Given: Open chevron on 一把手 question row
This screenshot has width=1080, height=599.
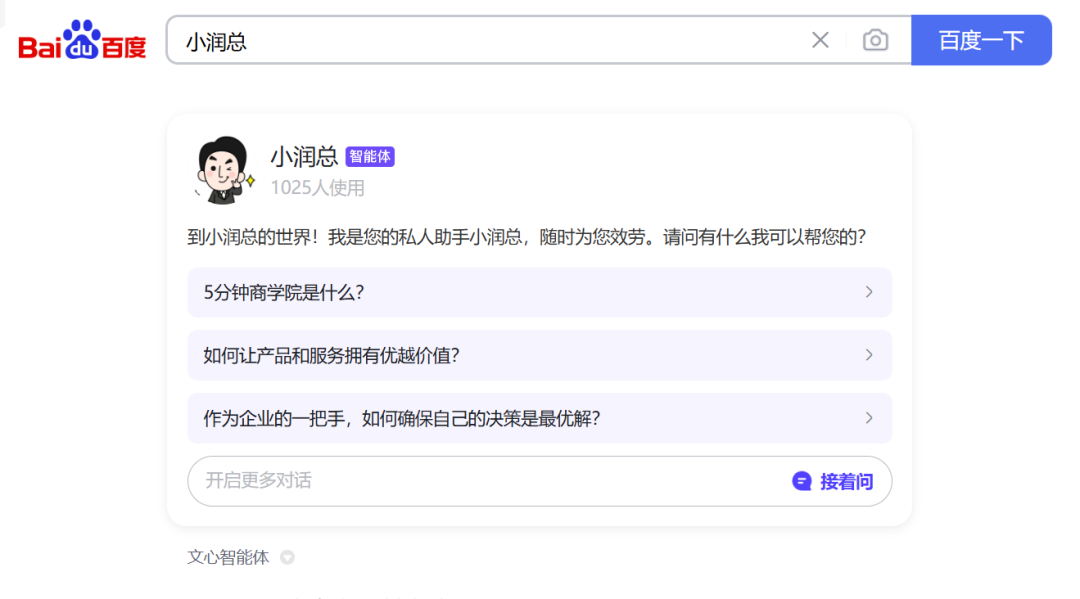Looking at the screenshot, I should coord(869,418).
